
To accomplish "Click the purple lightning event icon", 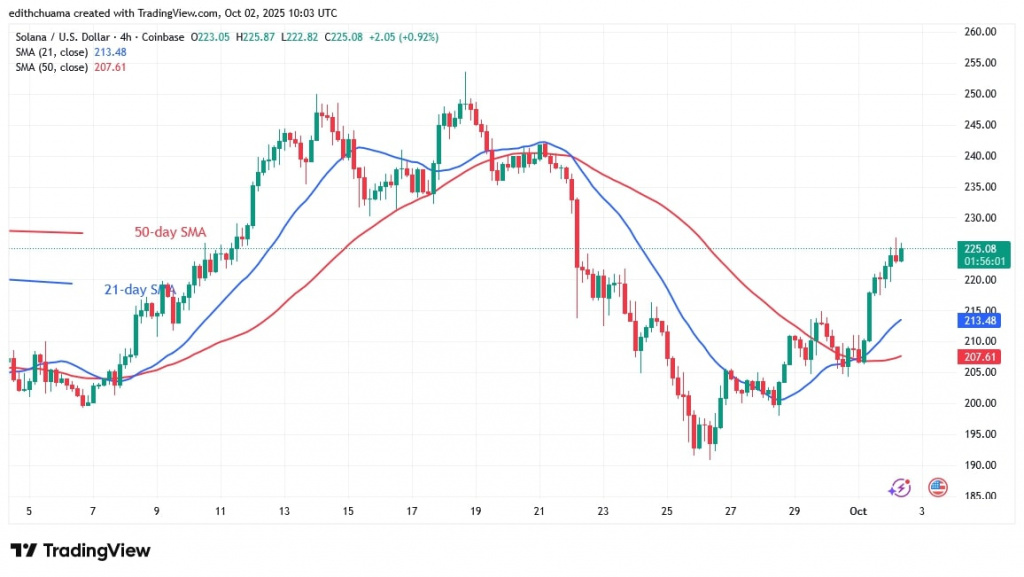I will (x=900, y=487).
